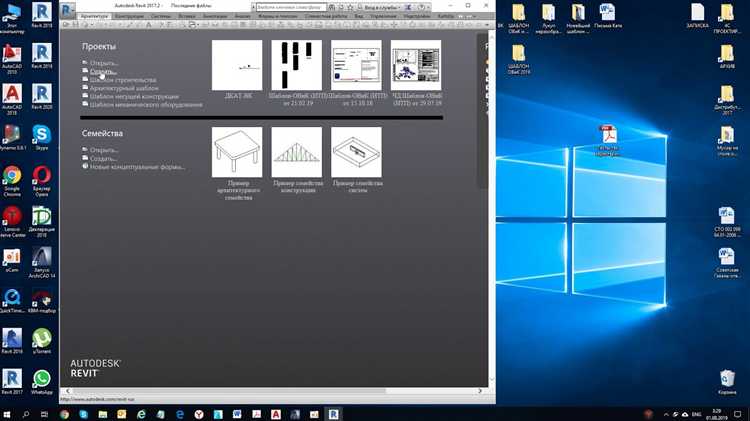Click the QuickTime desktop icon
The height and width of the screenshot is (421, 750).
12,300
